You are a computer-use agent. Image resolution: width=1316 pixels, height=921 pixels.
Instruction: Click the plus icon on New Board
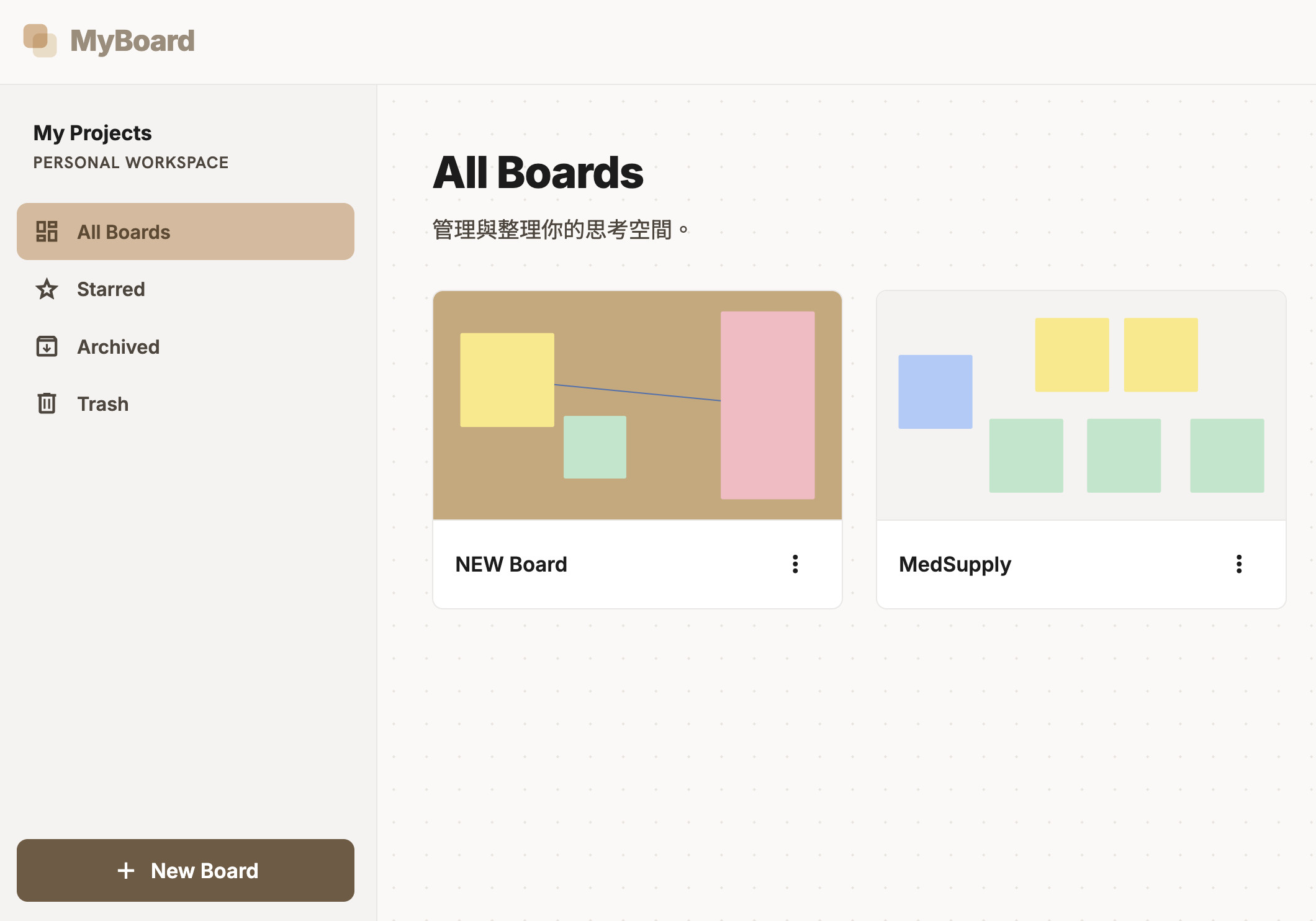pyautogui.click(x=126, y=871)
